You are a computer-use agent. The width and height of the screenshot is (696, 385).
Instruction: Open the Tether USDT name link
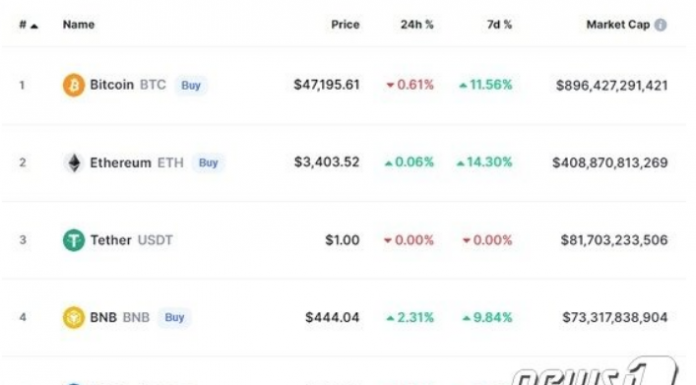(x=131, y=240)
